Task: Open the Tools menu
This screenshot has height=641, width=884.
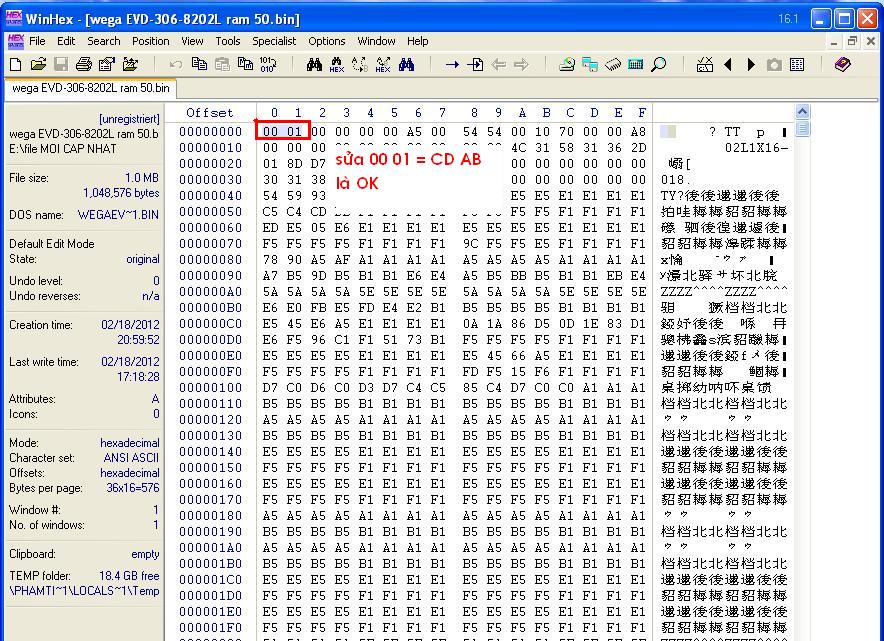Action: coord(228,41)
